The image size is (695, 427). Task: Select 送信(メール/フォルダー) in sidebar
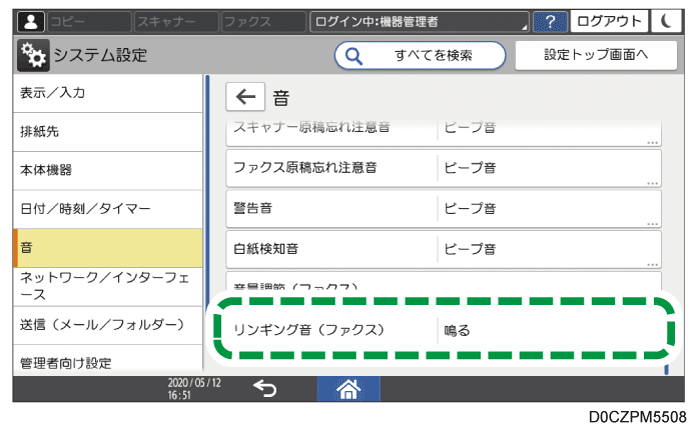pyautogui.click(x=108, y=325)
